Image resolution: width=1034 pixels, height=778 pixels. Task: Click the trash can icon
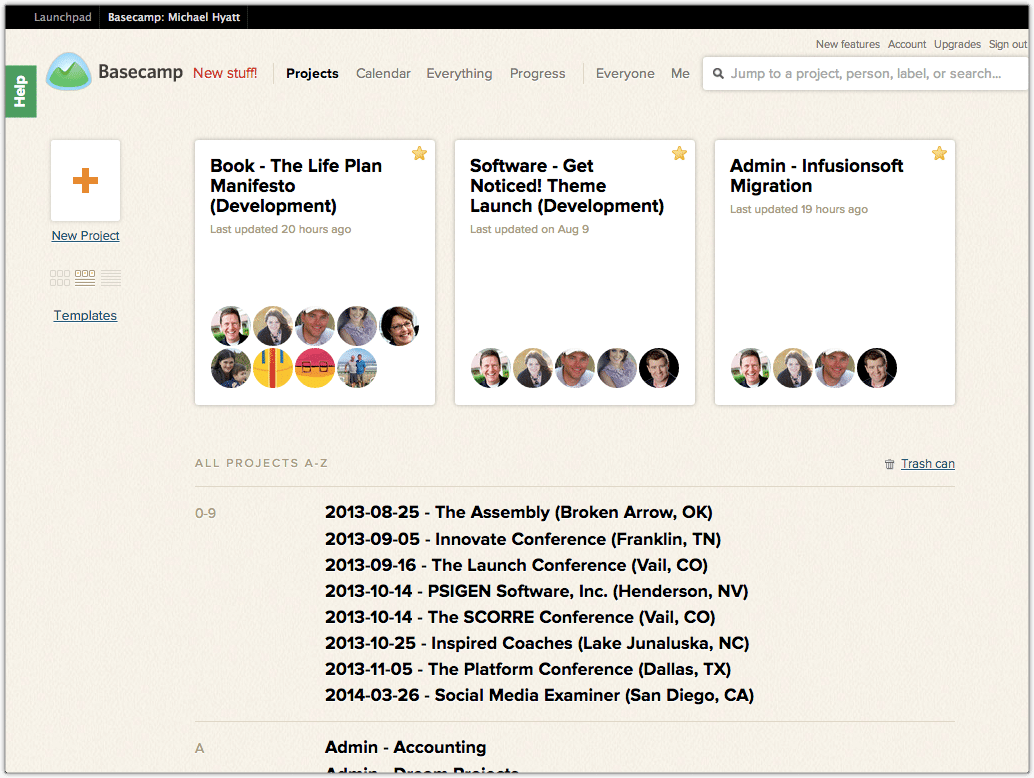(x=889, y=464)
